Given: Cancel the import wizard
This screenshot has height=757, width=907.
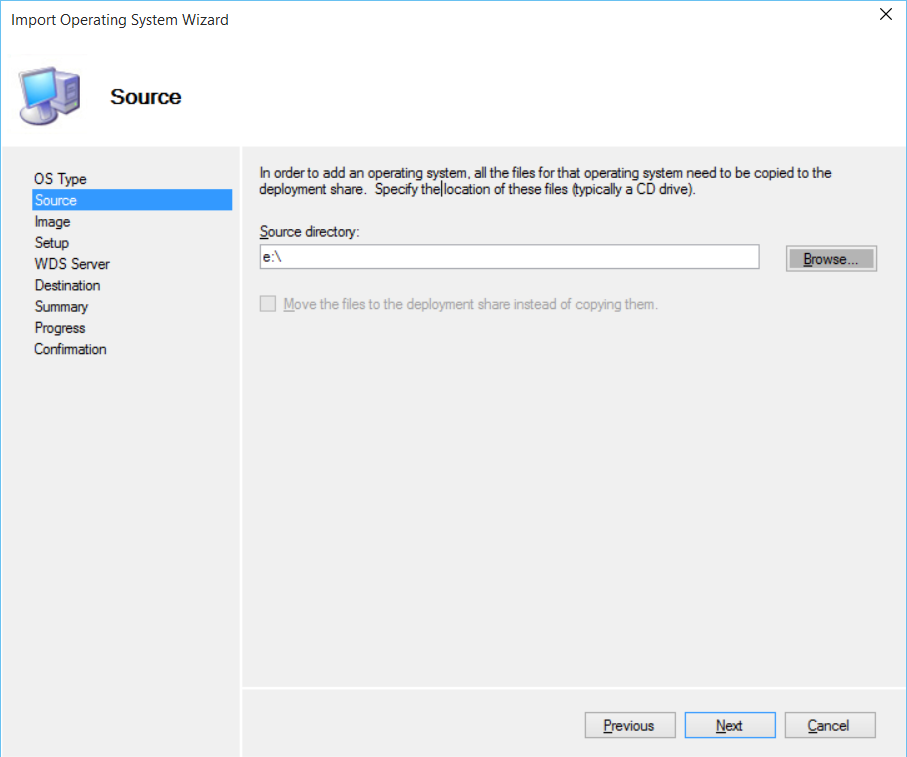Looking at the screenshot, I should click(829, 726).
